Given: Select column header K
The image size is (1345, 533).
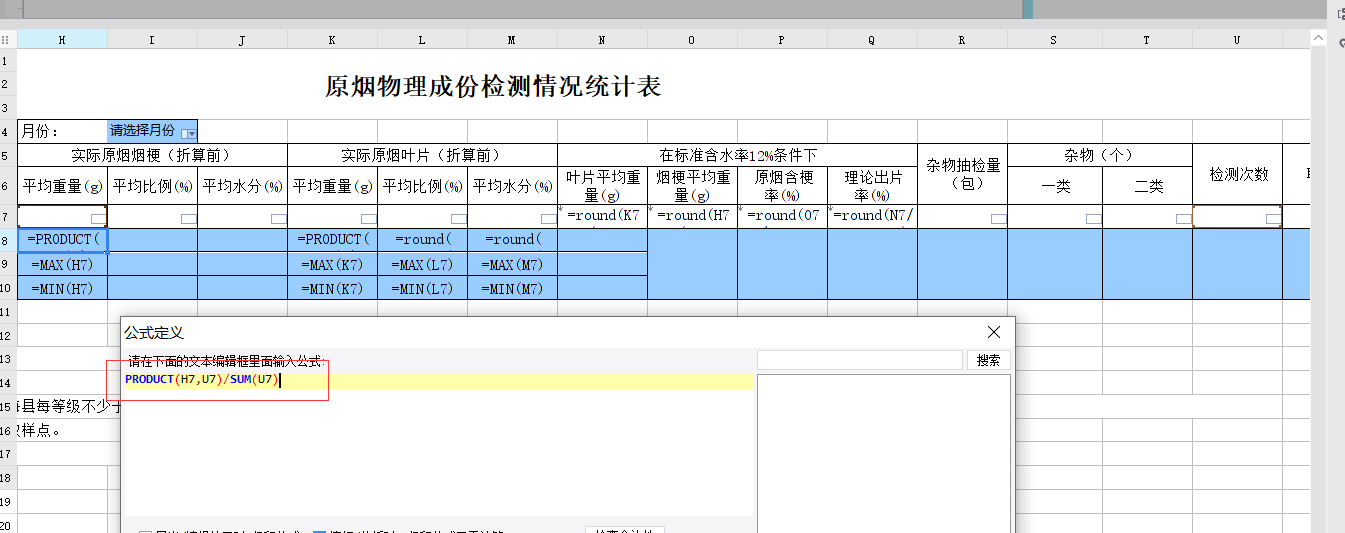Looking at the screenshot, I should click(332, 39).
